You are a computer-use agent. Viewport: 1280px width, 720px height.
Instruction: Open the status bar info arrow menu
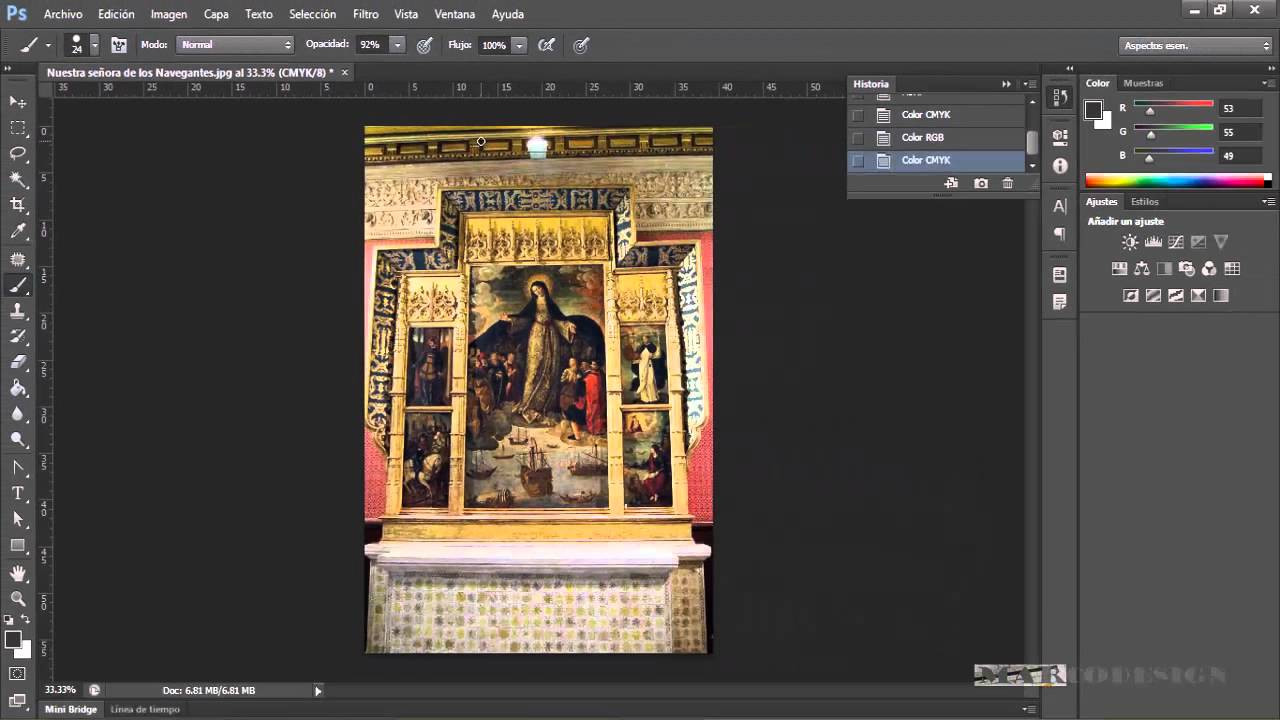[x=318, y=691]
